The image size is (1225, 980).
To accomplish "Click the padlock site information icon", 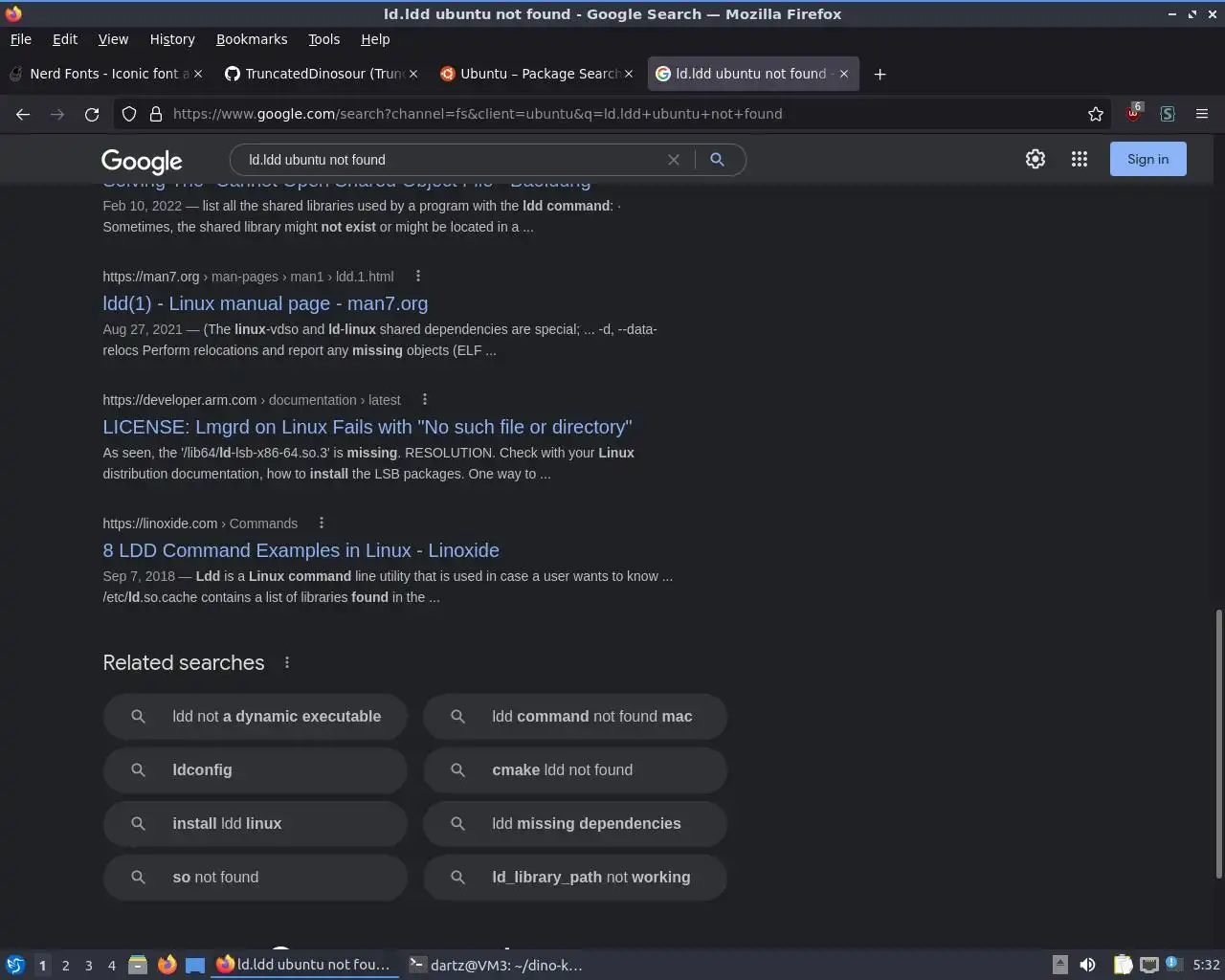I will [x=155, y=114].
